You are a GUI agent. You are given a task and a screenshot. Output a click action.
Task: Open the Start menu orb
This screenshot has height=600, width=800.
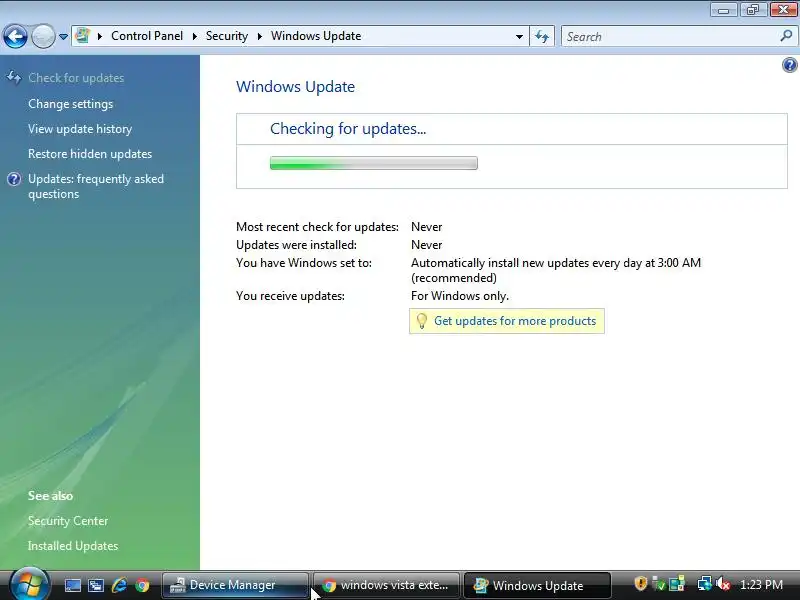pyautogui.click(x=30, y=585)
